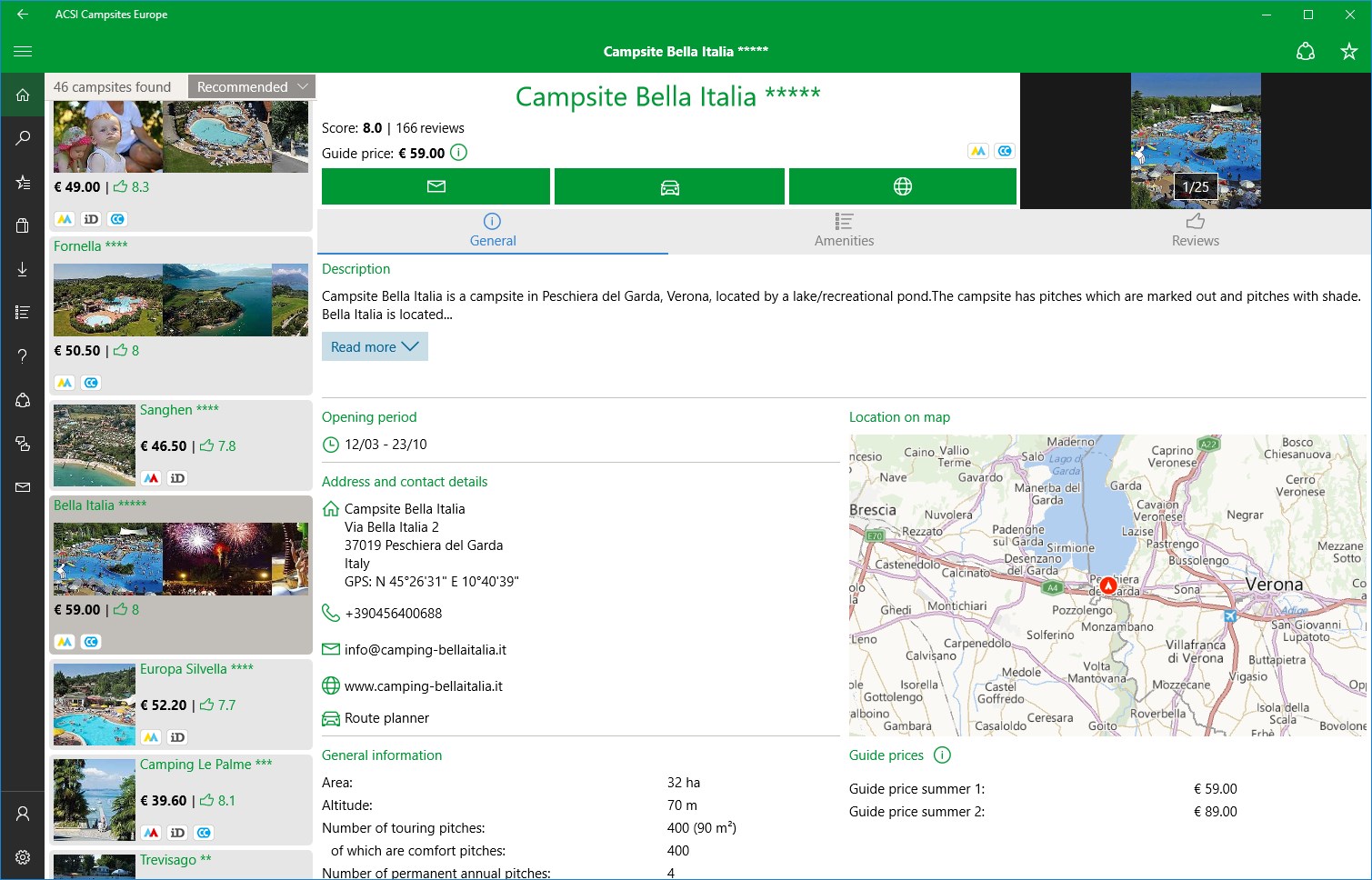Screen dimensions: 1372x880
Task: Switch to the Amenities tab
Action: [844, 231]
